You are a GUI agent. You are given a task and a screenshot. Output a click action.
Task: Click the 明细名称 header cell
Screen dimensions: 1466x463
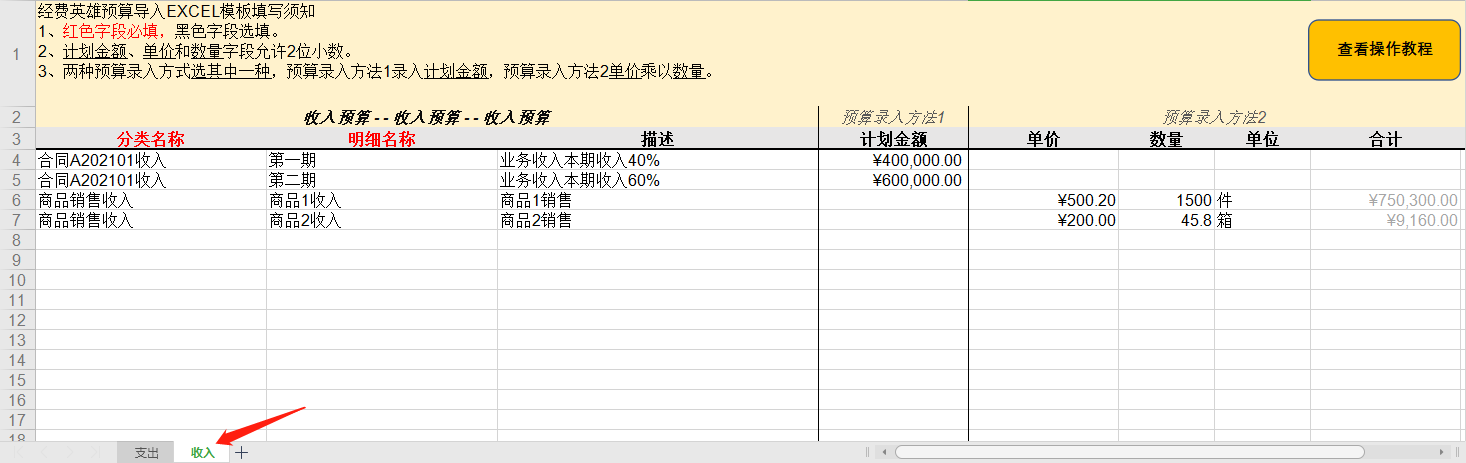click(x=381, y=140)
